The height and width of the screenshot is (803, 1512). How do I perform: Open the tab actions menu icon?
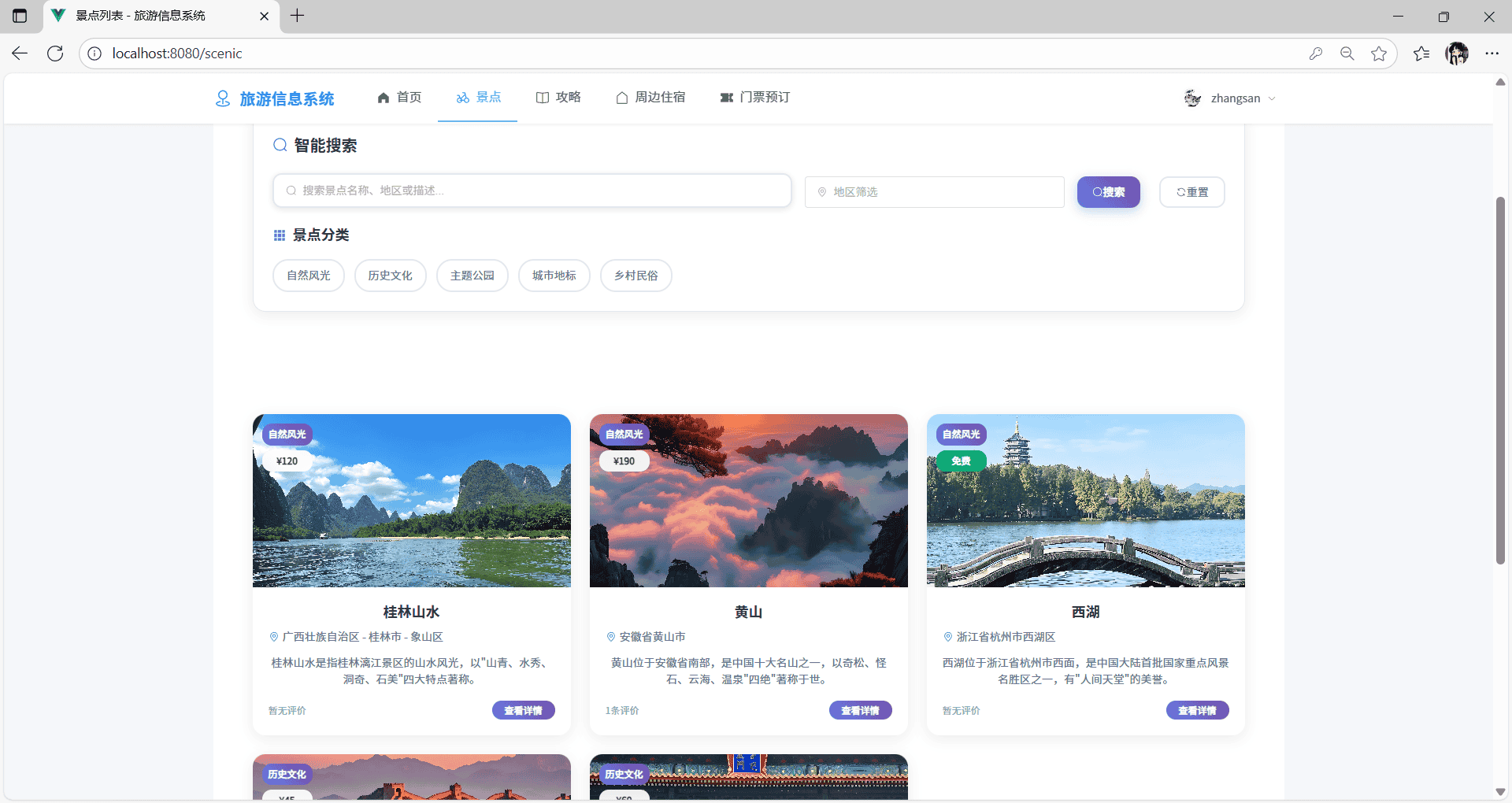point(20,16)
